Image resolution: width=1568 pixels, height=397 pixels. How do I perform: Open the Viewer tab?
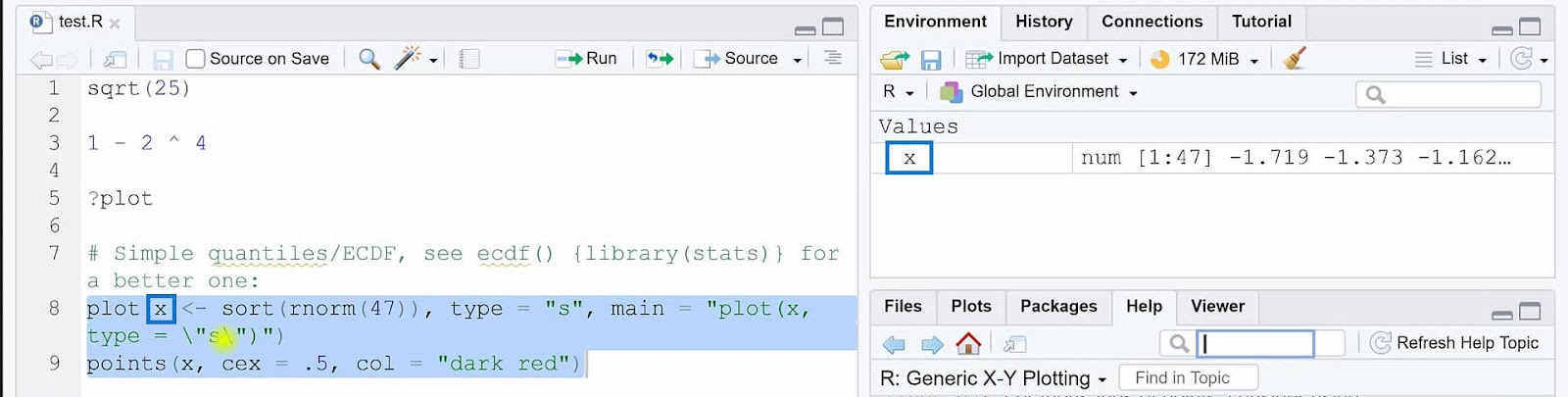tap(1217, 307)
